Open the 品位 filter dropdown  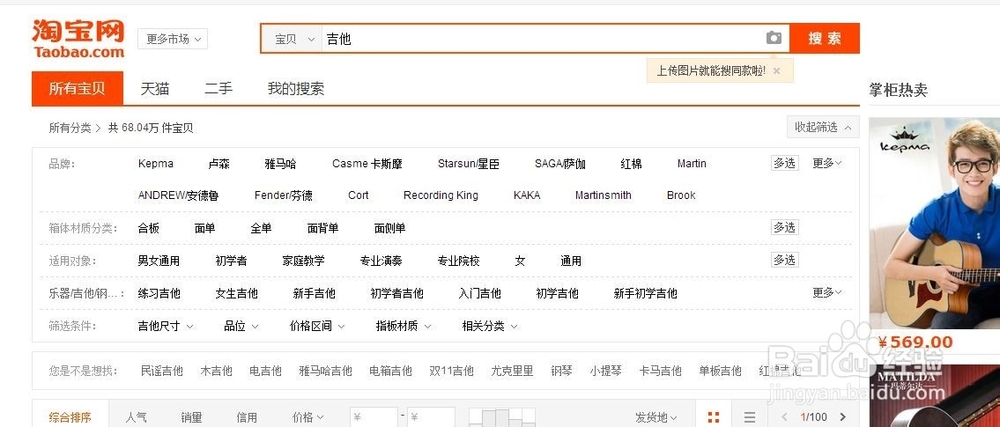coord(241,326)
